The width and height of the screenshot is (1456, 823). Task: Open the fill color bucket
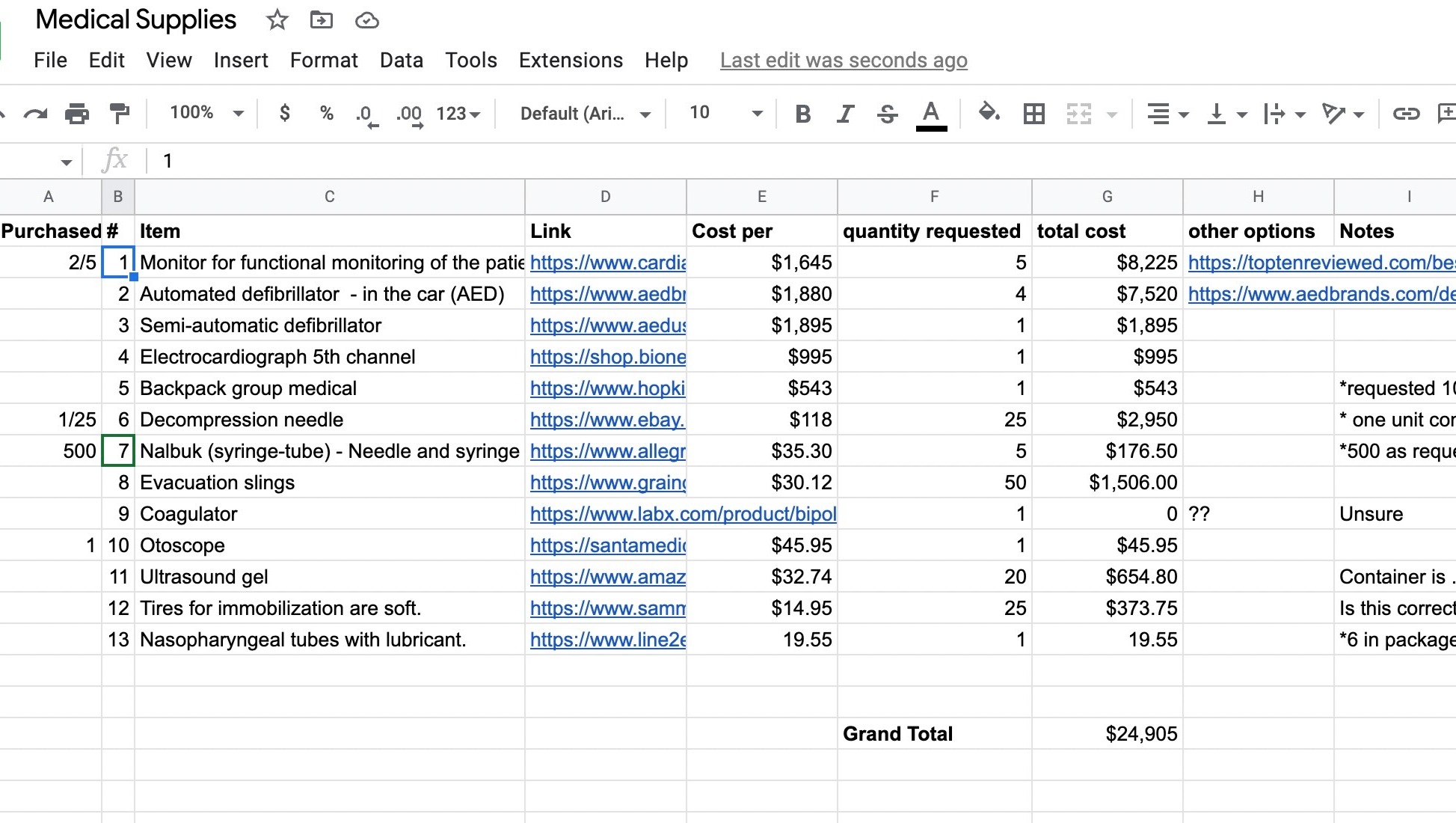(x=989, y=113)
